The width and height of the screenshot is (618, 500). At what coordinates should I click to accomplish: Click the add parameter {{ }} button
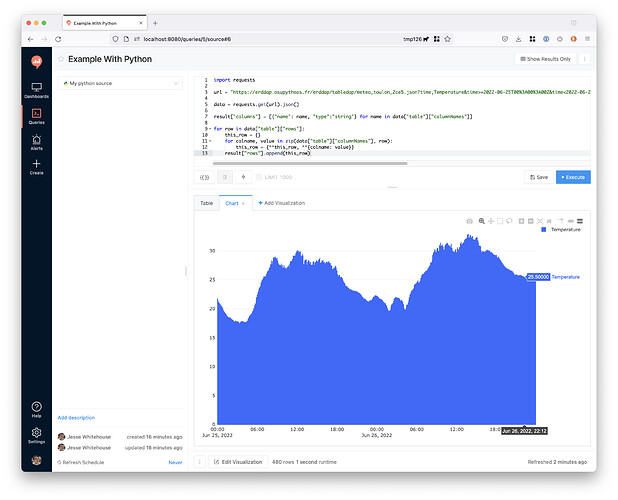204,177
